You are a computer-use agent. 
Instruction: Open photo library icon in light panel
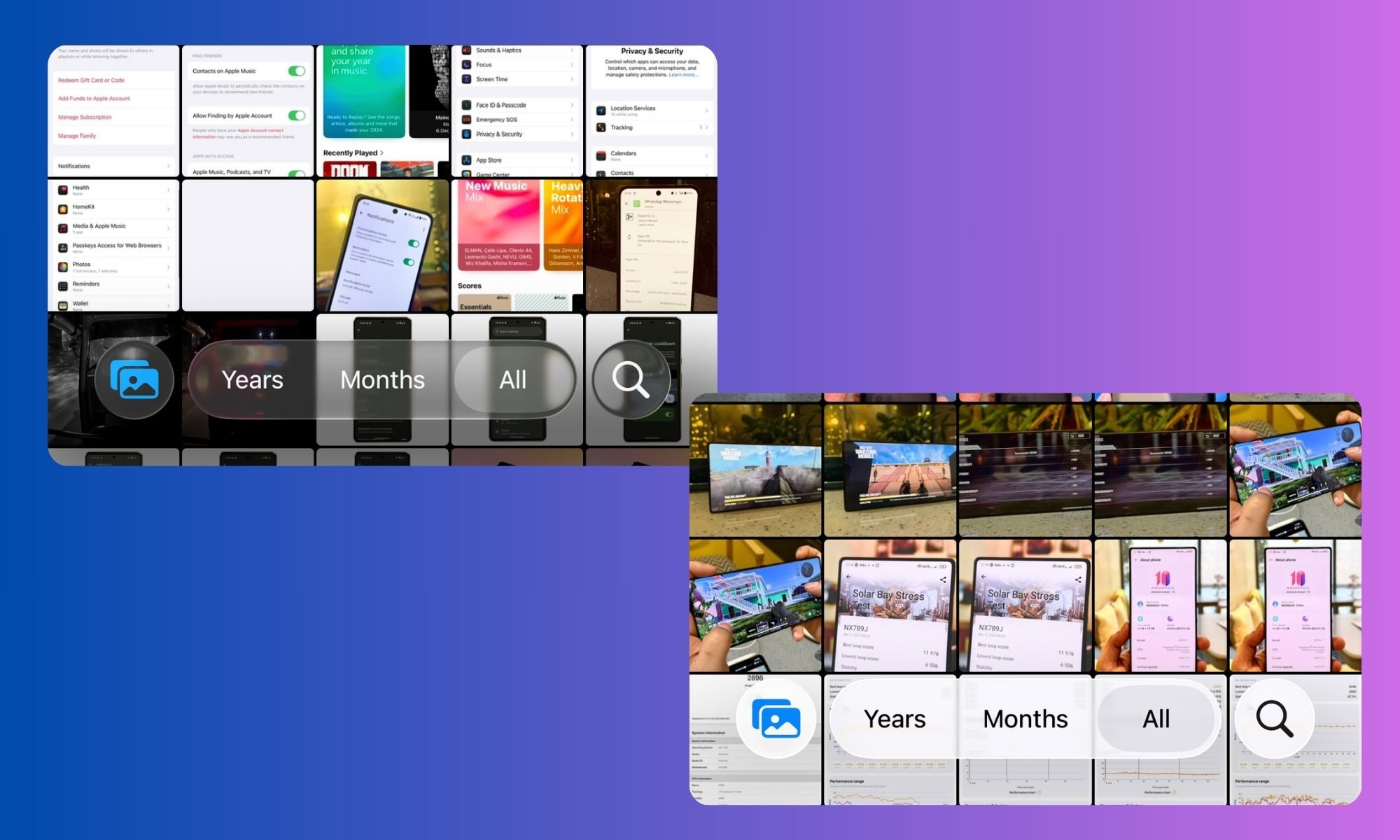tap(776, 719)
